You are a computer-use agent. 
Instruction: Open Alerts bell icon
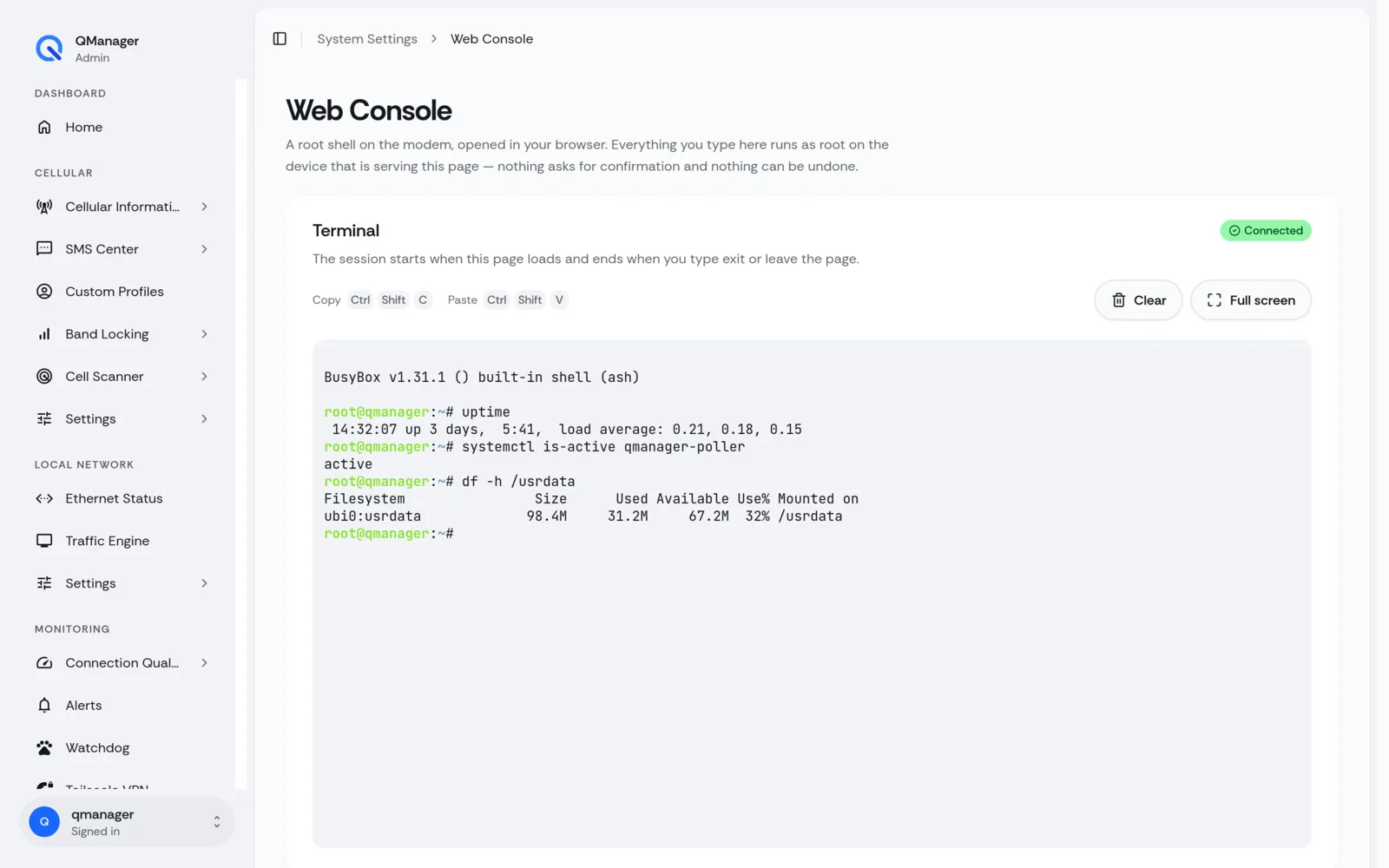(x=44, y=706)
